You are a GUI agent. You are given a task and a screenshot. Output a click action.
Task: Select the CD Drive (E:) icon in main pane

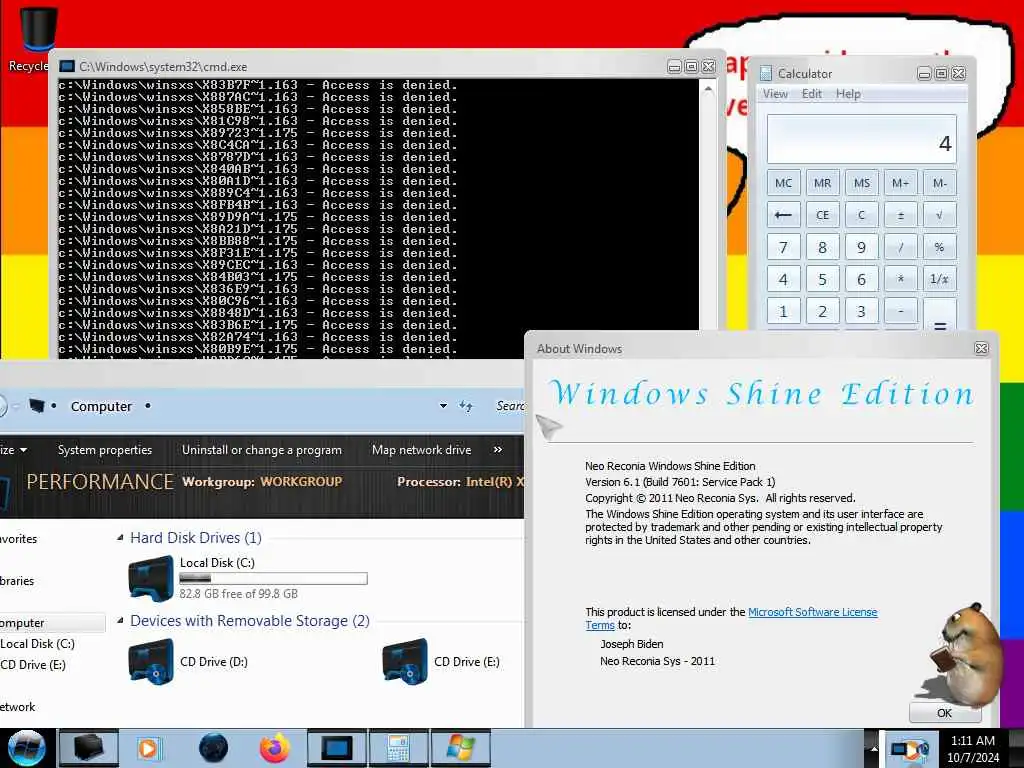(x=405, y=662)
